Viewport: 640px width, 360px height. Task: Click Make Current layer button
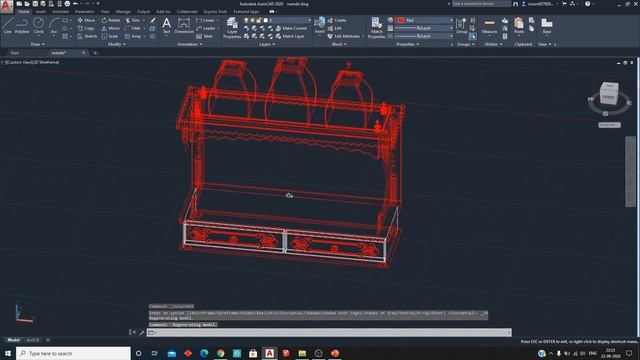pyautogui.click(x=291, y=28)
